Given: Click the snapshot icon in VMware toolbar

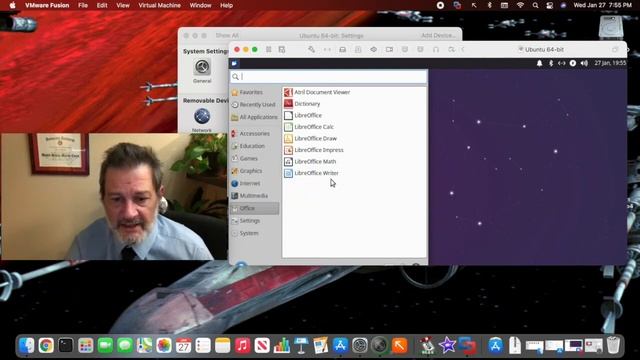Looking at the screenshot, I should point(282,49).
